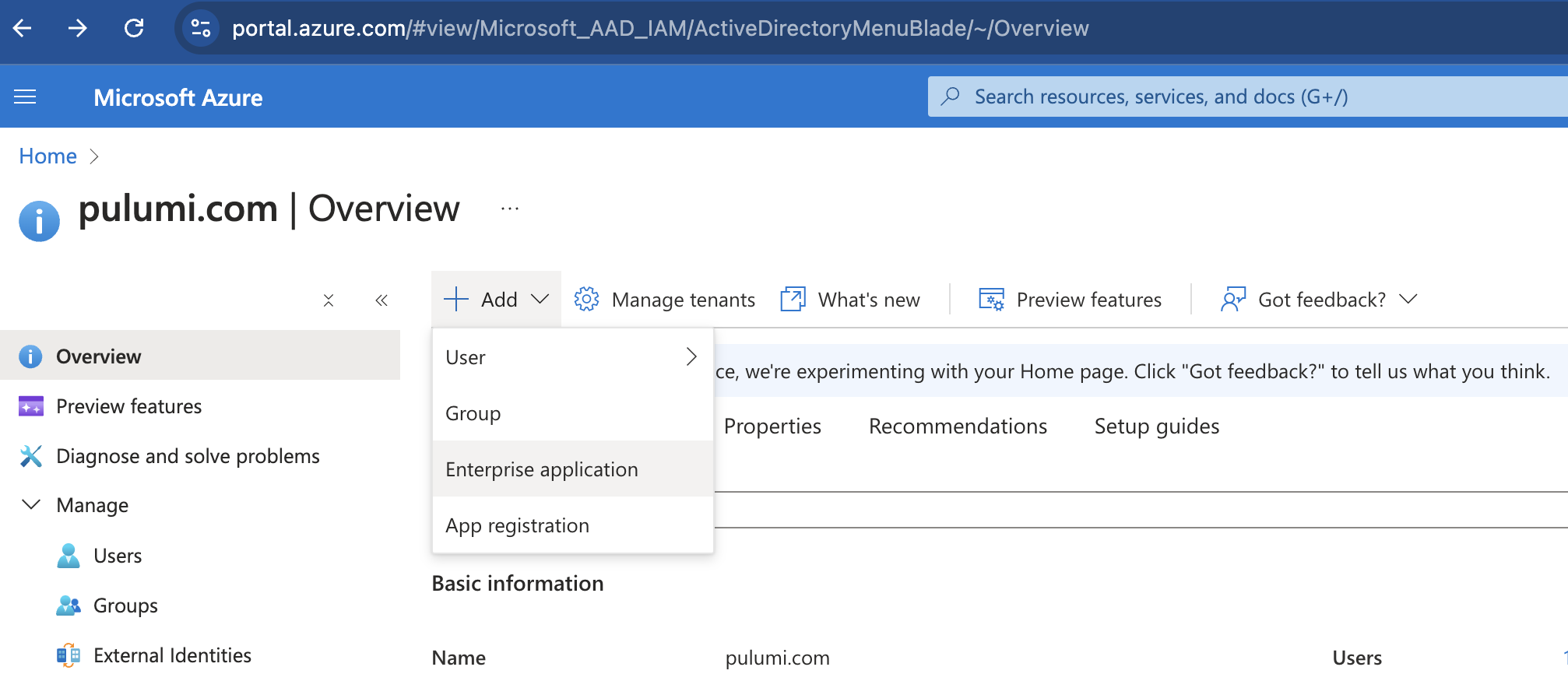Open the Azure portal hamburger menu

(25, 97)
